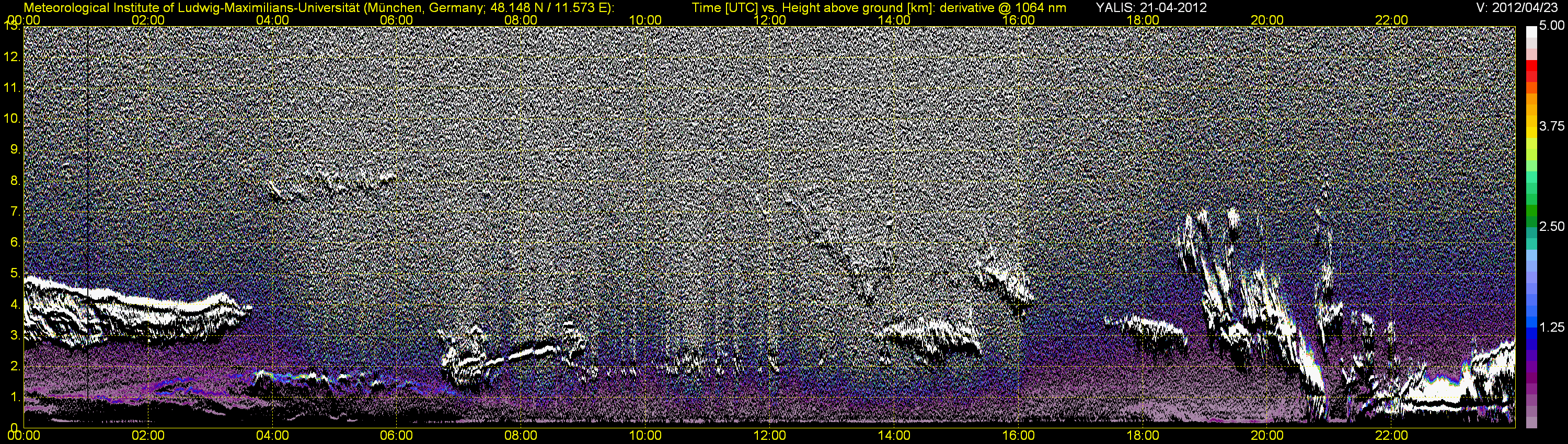Click '14:00' on the lower time axis
1568x444 pixels.
(x=894, y=436)
